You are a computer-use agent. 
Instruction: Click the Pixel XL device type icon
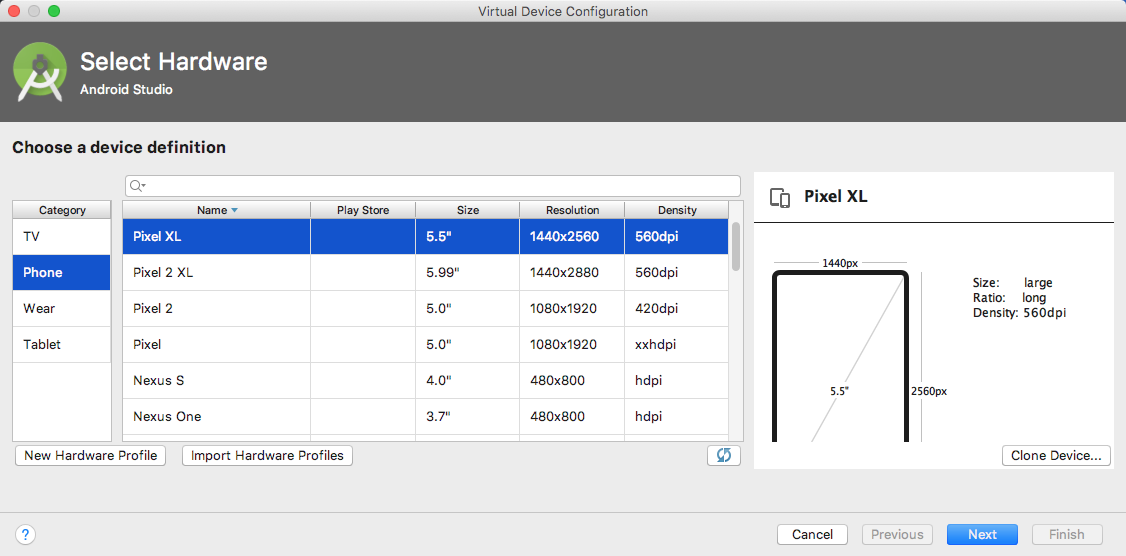[780, 197]
